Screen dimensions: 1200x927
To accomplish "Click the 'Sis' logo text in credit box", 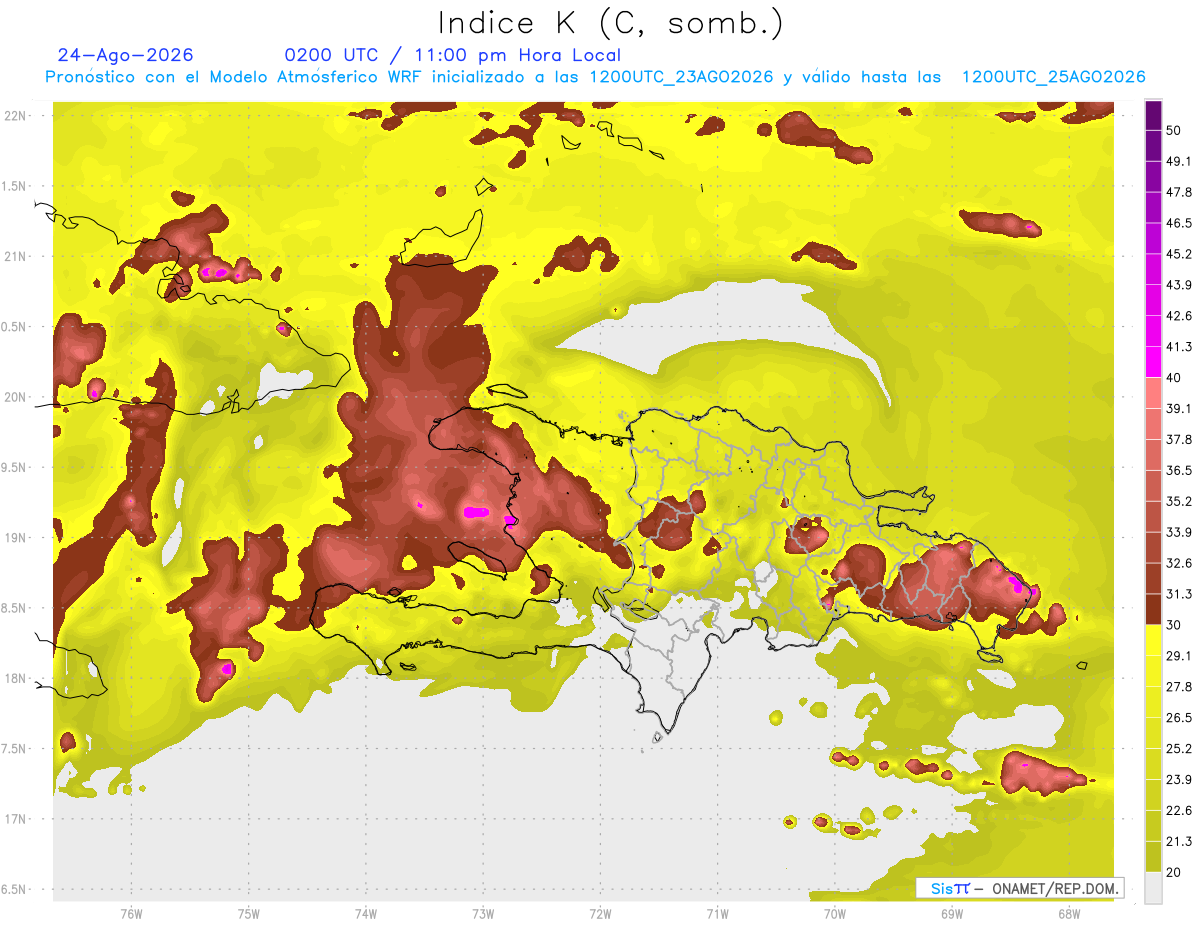I will (x=941, y=888).
